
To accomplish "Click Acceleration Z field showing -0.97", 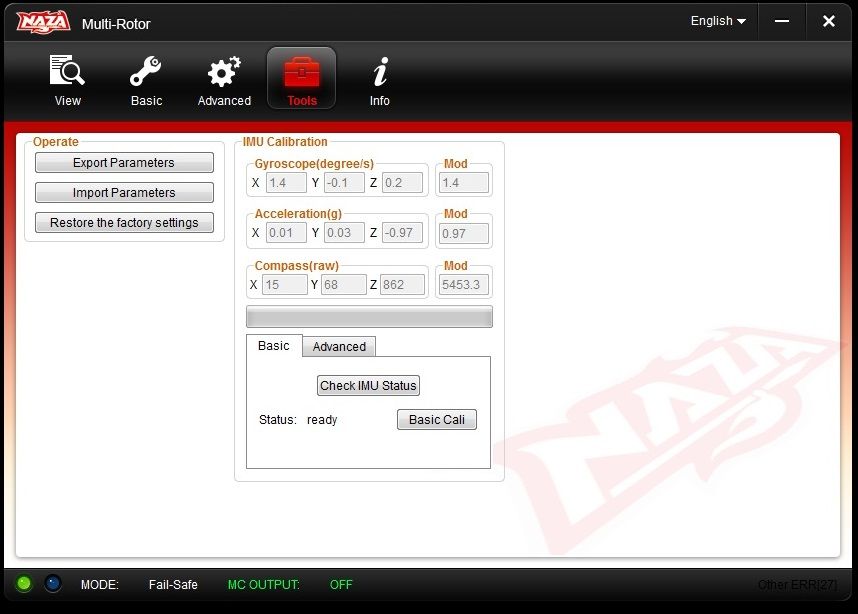I will [x=402, y=233].
